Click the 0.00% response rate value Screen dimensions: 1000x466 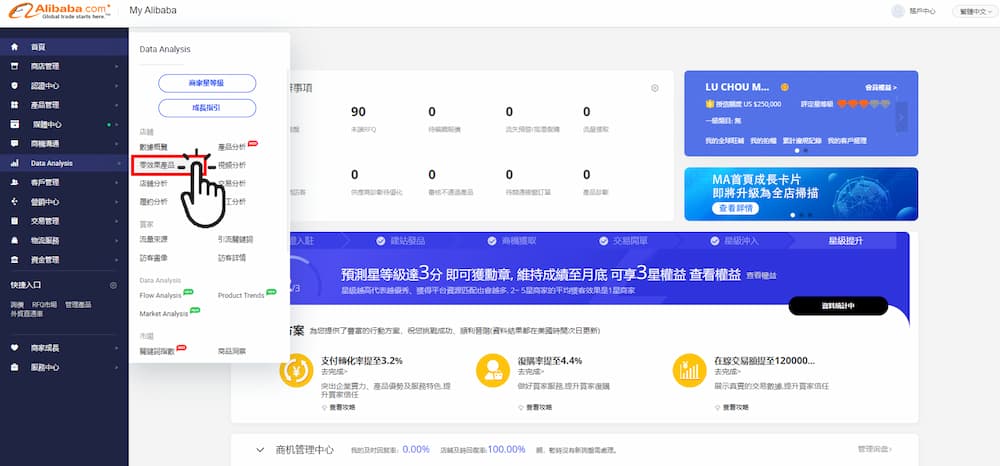click(416, 449)
